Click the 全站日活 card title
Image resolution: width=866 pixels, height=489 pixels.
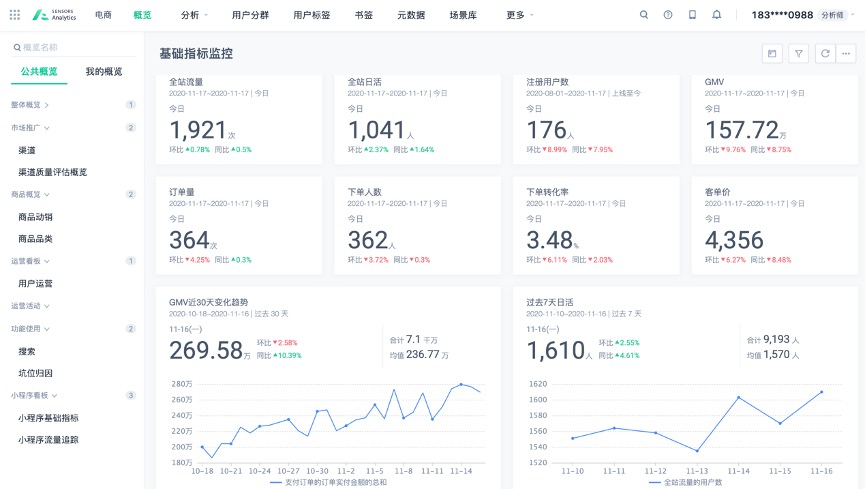tap(365, 82)
